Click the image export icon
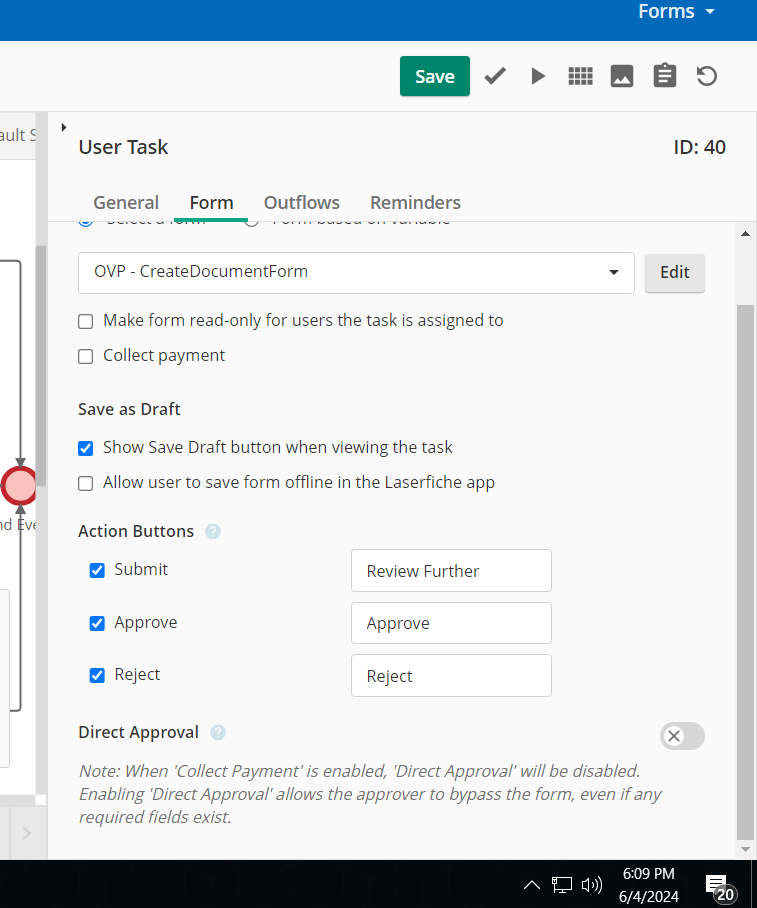 click(x=622, y=76)
